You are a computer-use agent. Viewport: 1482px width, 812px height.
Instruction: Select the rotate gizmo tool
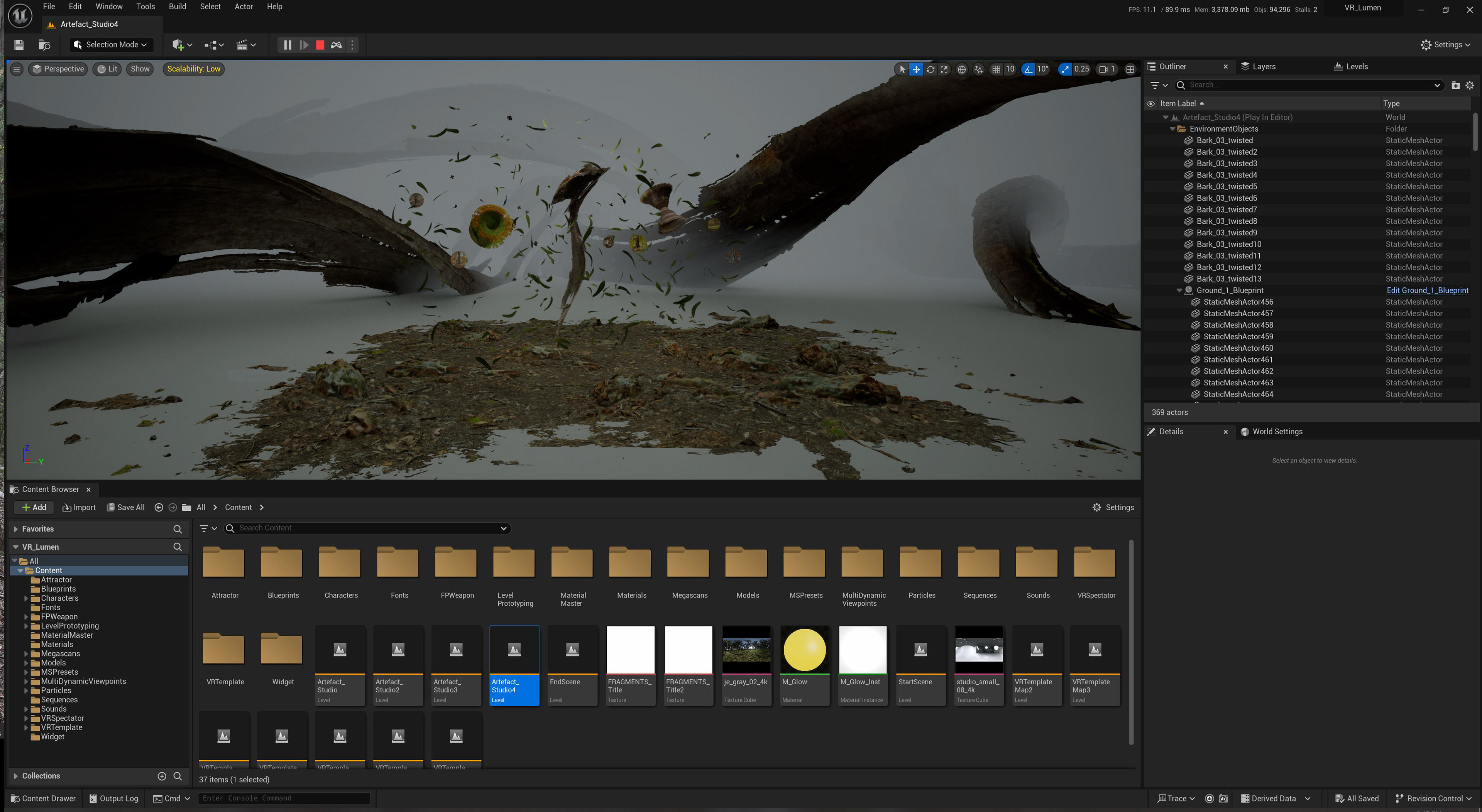click(930, 69)
